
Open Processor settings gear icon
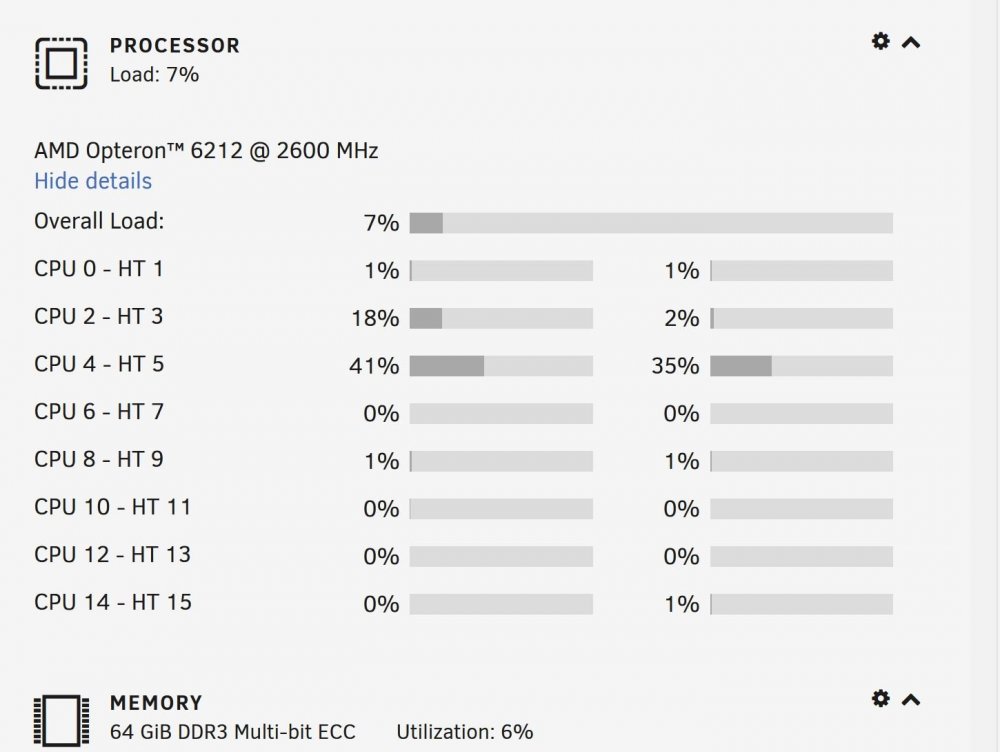(881, 41)
